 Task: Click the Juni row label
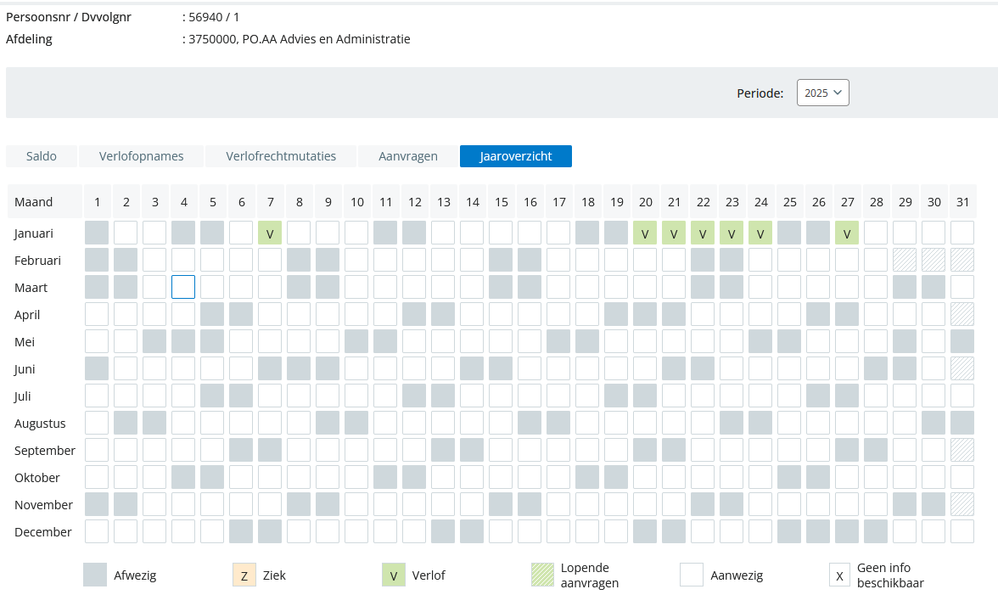coord(24,369)
